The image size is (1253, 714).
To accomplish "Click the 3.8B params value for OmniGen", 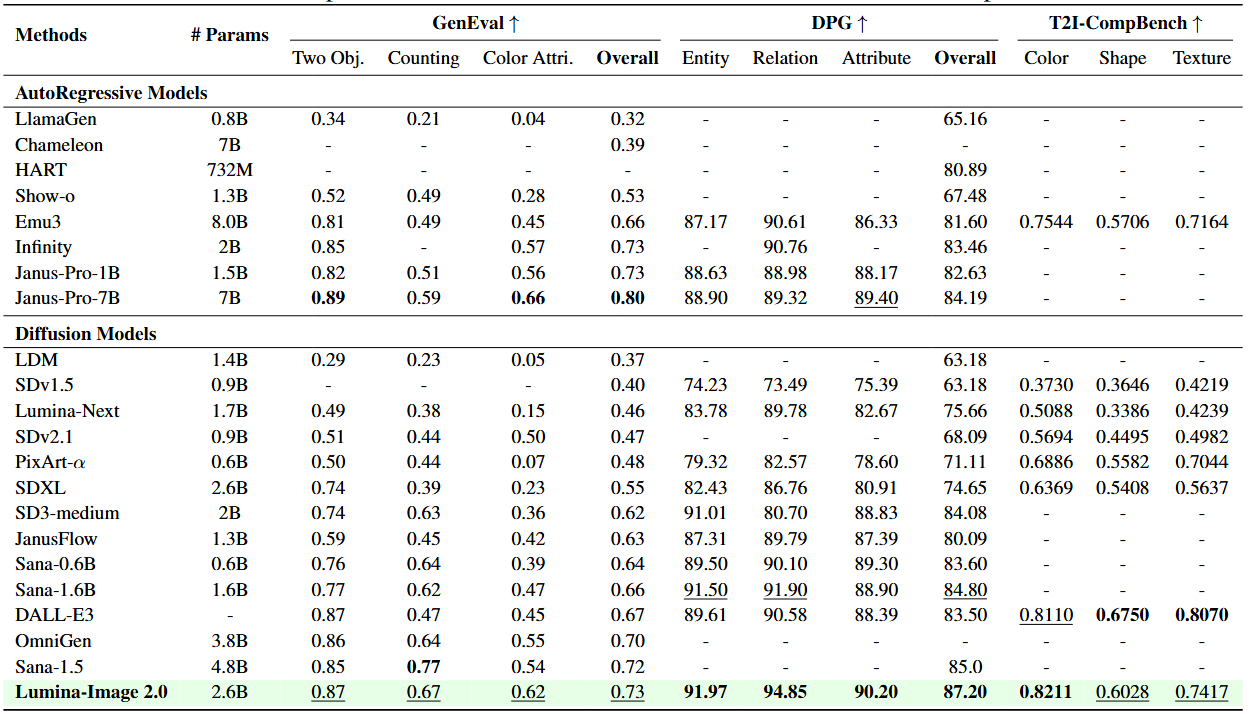I will [230, 641].
